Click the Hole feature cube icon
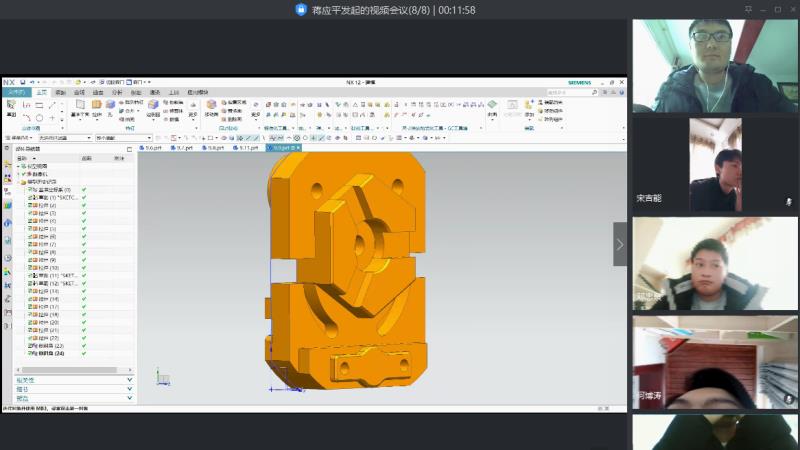Screen dimensions: 800x450 (x=110, y=105)
